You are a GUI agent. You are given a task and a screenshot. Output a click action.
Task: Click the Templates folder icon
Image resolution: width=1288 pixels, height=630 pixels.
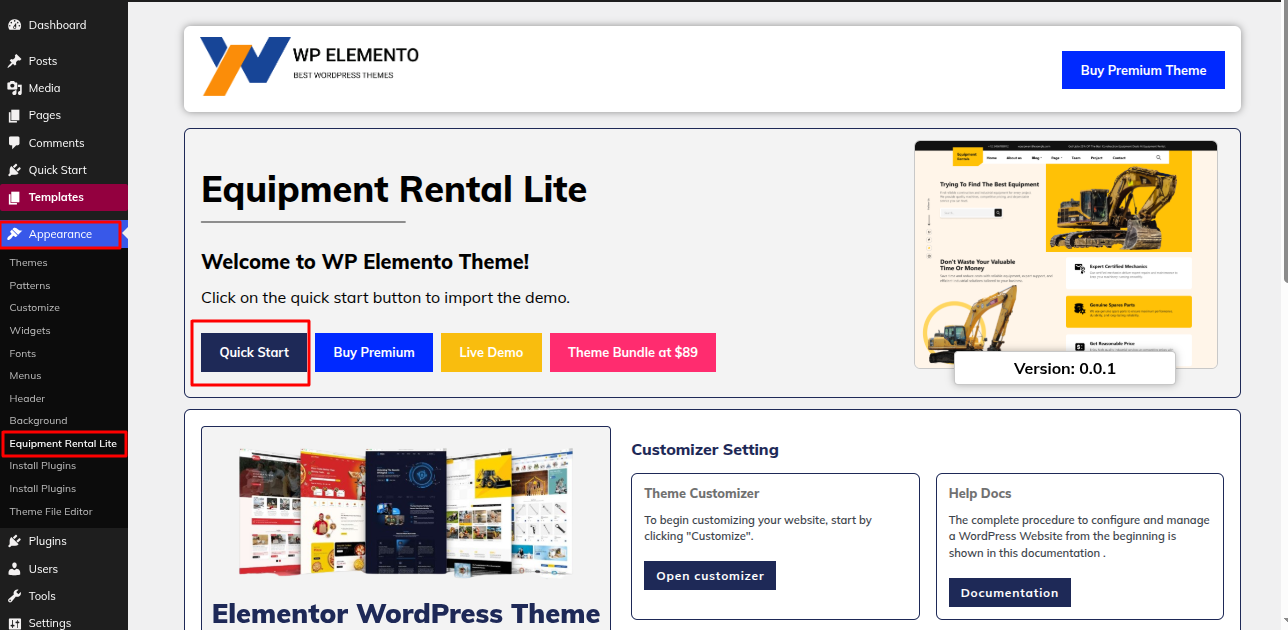[x=15, y=197]
